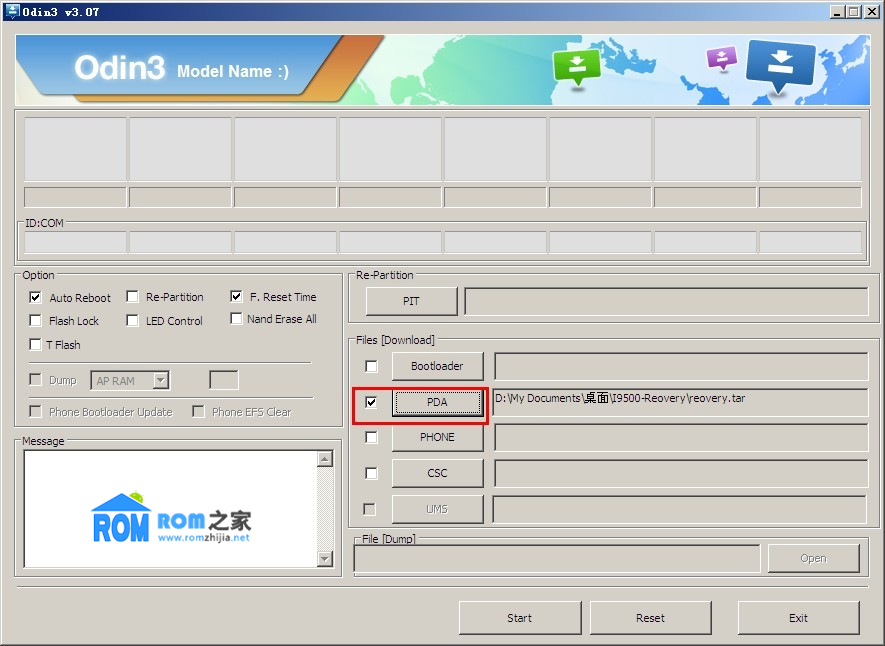Toggle the Auto Reboot checkbox

click(36, 297)
